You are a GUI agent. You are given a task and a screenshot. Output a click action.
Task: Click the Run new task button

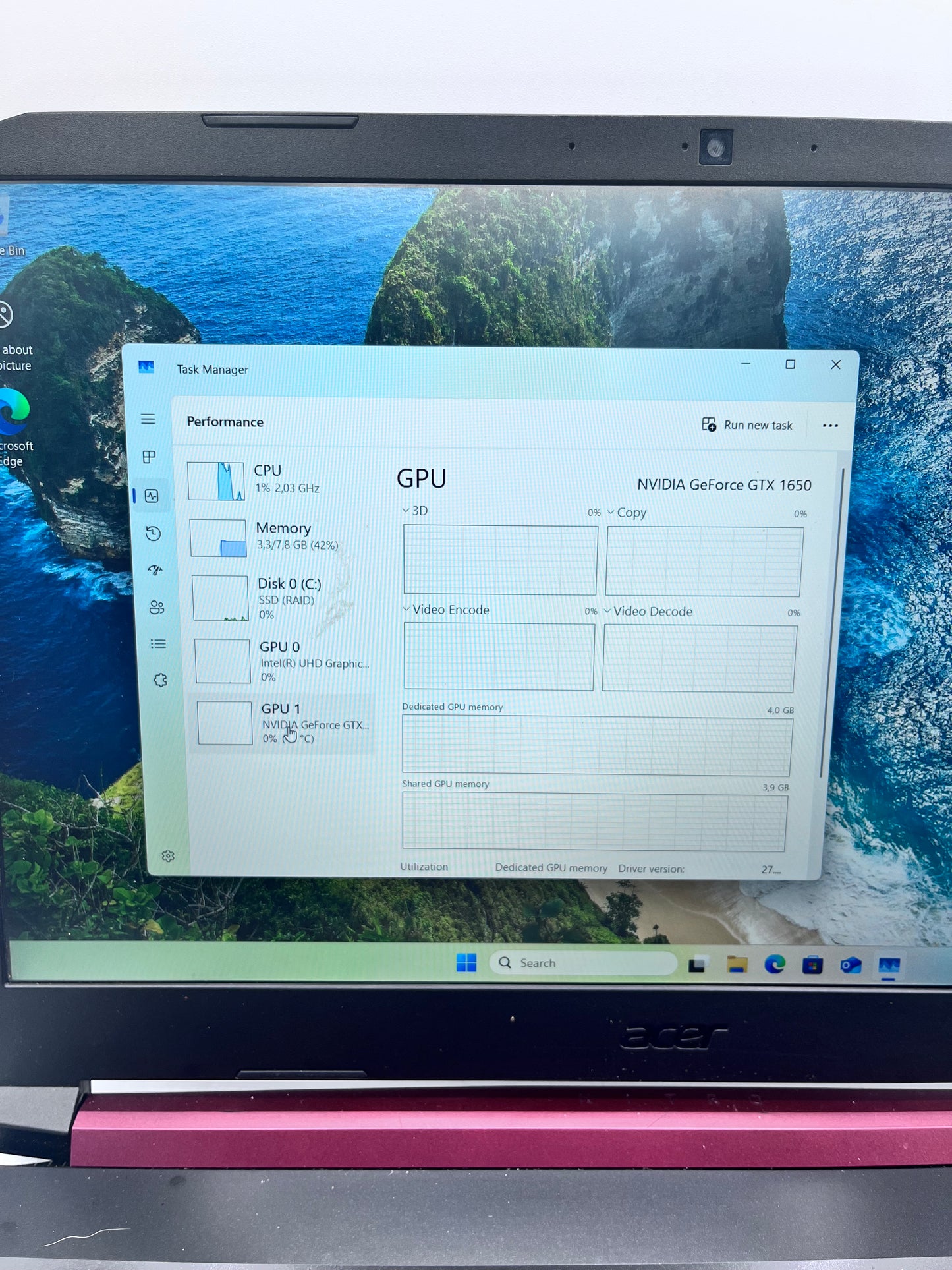coord(747,425)
